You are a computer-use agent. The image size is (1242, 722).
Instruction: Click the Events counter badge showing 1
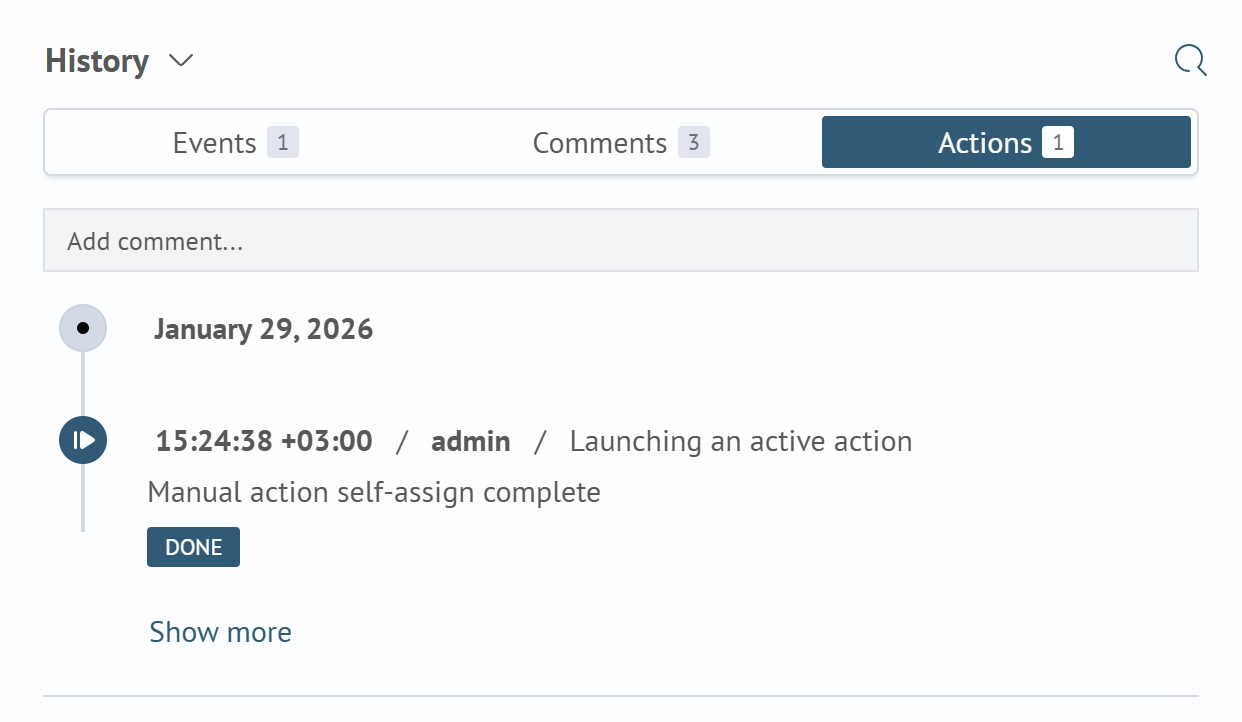[x=284, y=142]
